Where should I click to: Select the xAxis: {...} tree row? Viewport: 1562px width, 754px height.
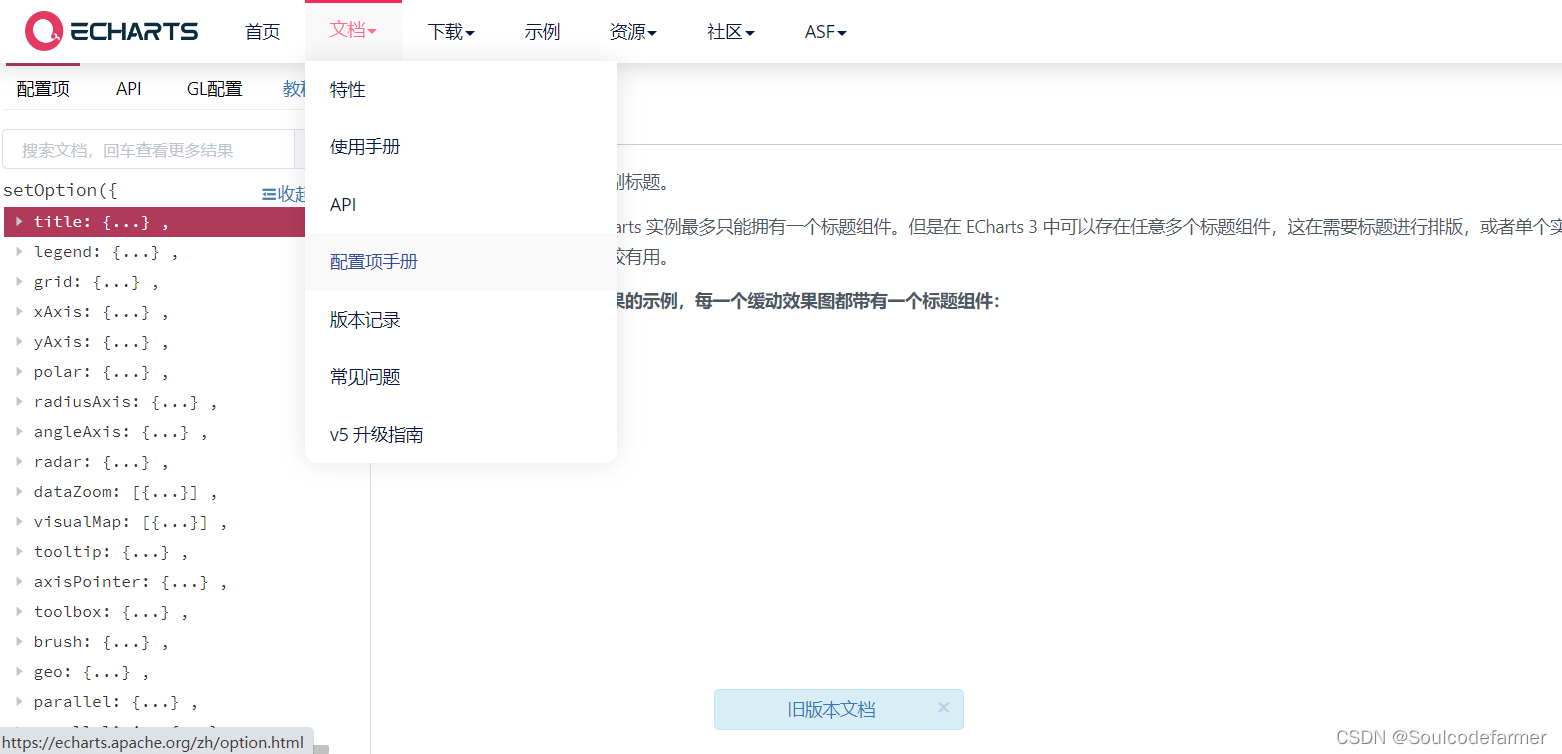coord(155,312)
